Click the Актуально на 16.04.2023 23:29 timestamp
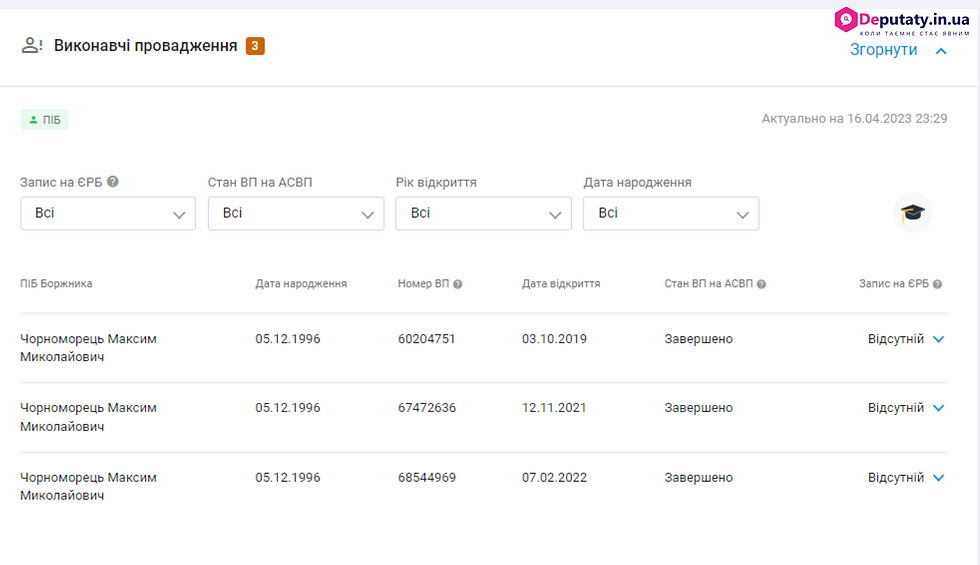This screenshot has width=980, height=565. pos(854,119)
